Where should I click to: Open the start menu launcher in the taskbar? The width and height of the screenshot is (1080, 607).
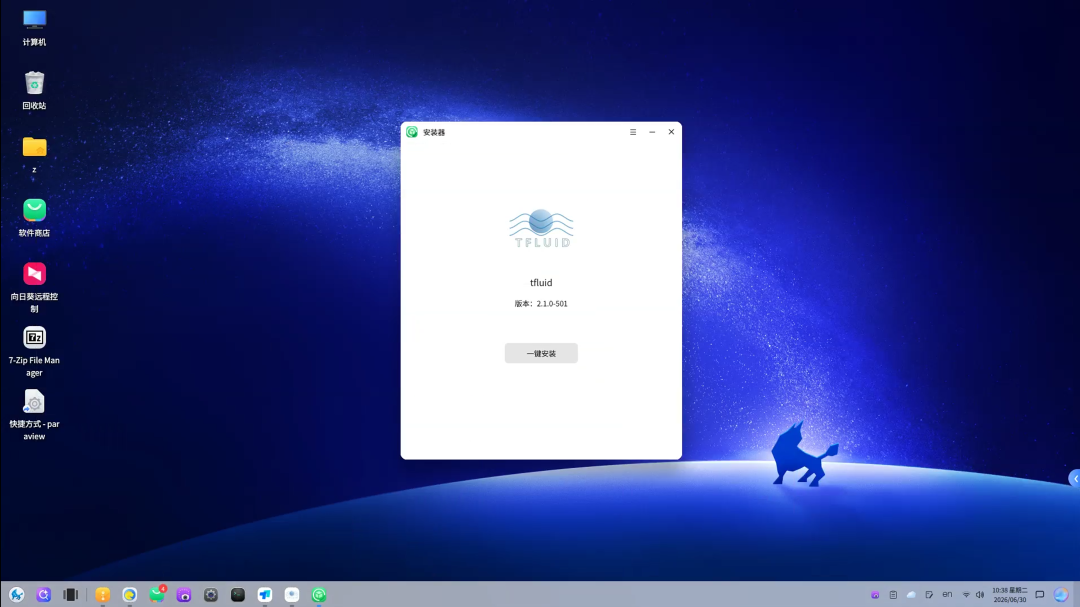pyautogui.click(x=17, y=595)
